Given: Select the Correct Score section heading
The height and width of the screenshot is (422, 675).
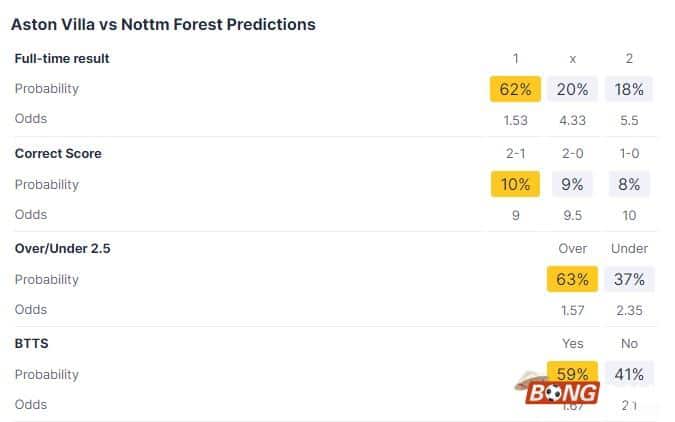Looking at the screenshot, I should 58,153.
